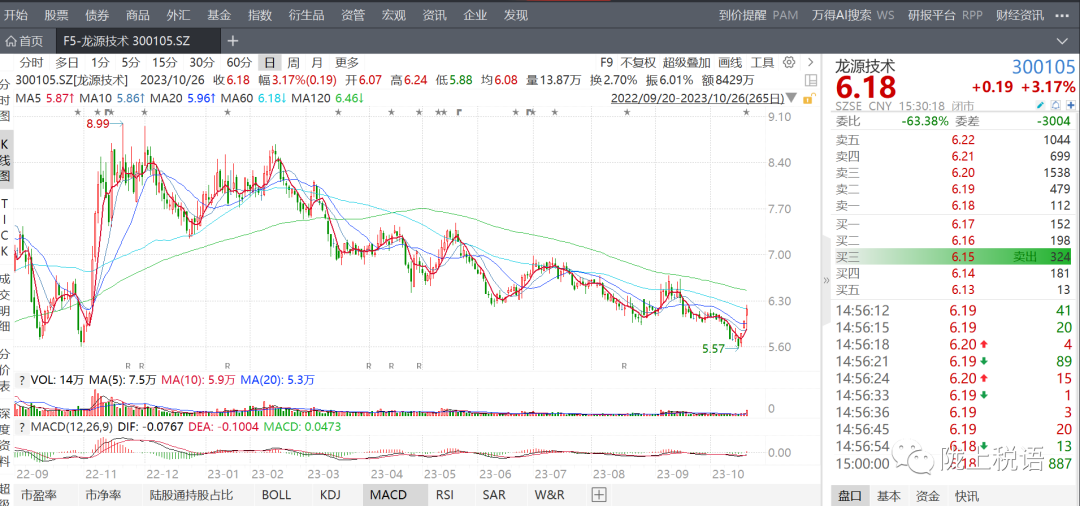Click the home icon on 首页 tab
Image resolution: width=1080 pixels, height=506 pixels.
pyautogui.click(x=11, y=41)
